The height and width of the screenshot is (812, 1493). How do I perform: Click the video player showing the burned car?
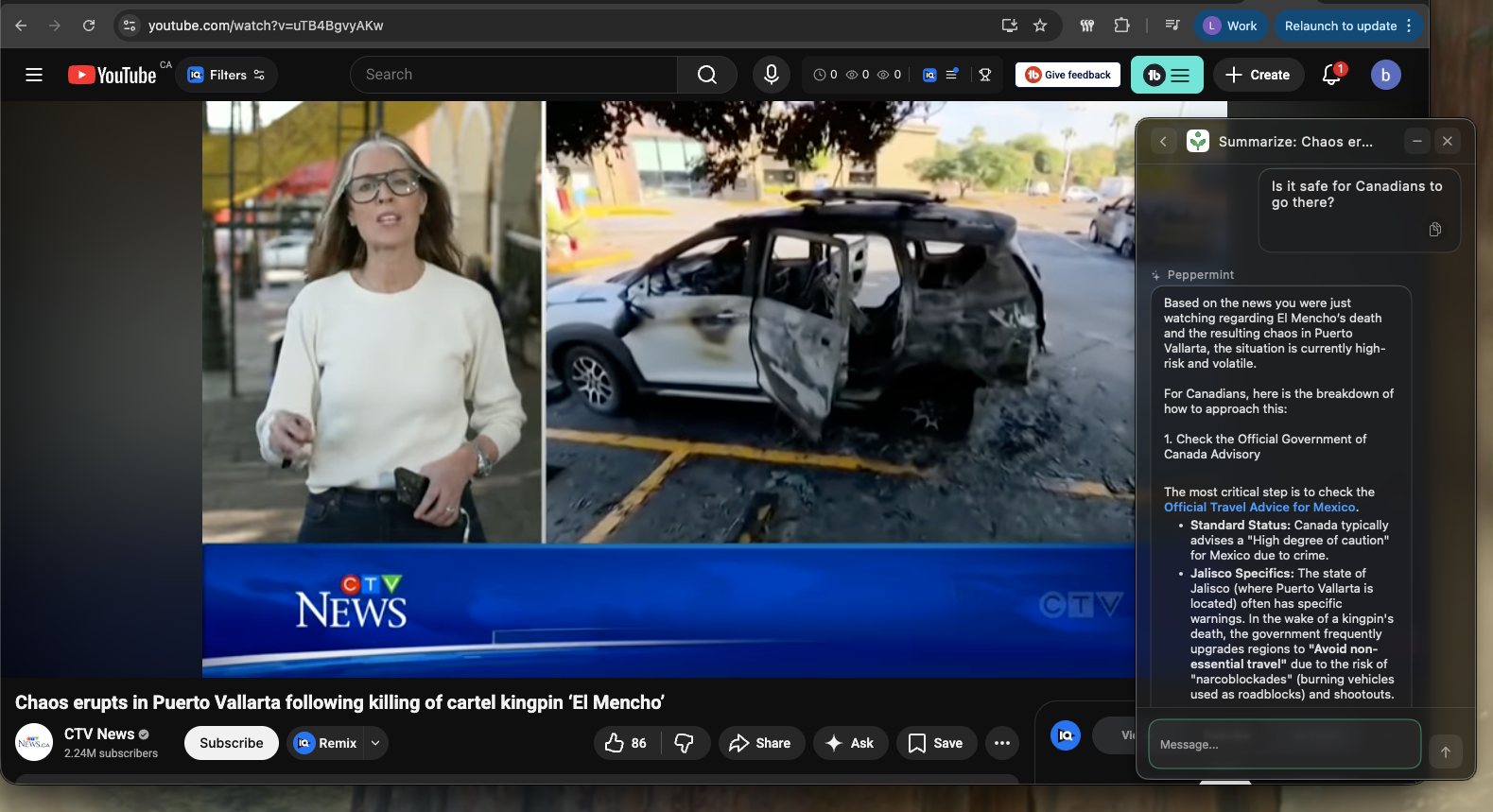(x=668, y=389)
